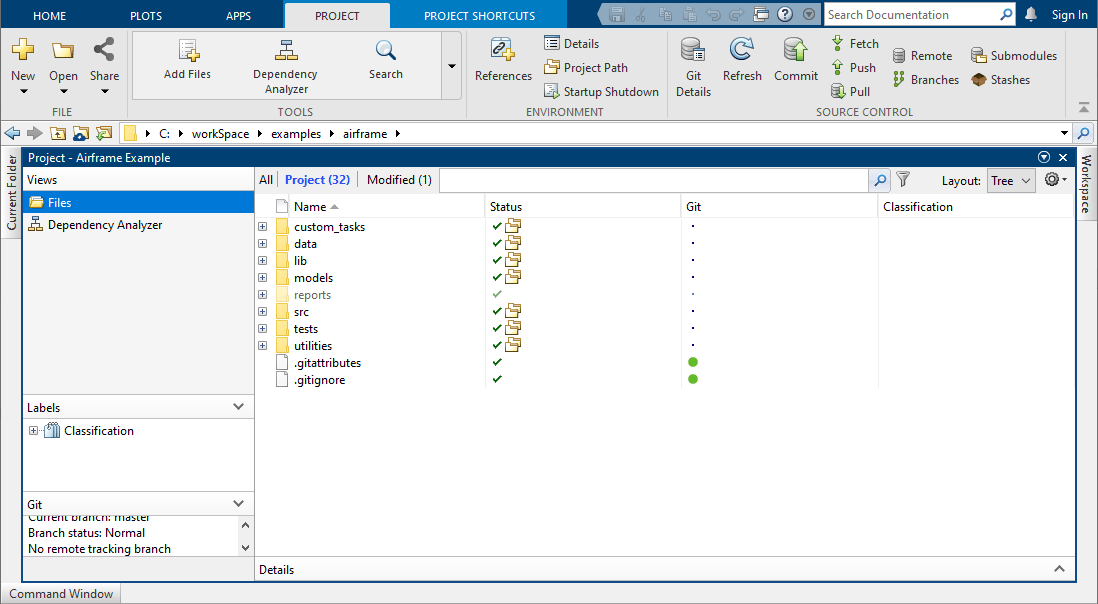
Task: Switch to the PLOTS tab
Action: click(x=145, y=16)
